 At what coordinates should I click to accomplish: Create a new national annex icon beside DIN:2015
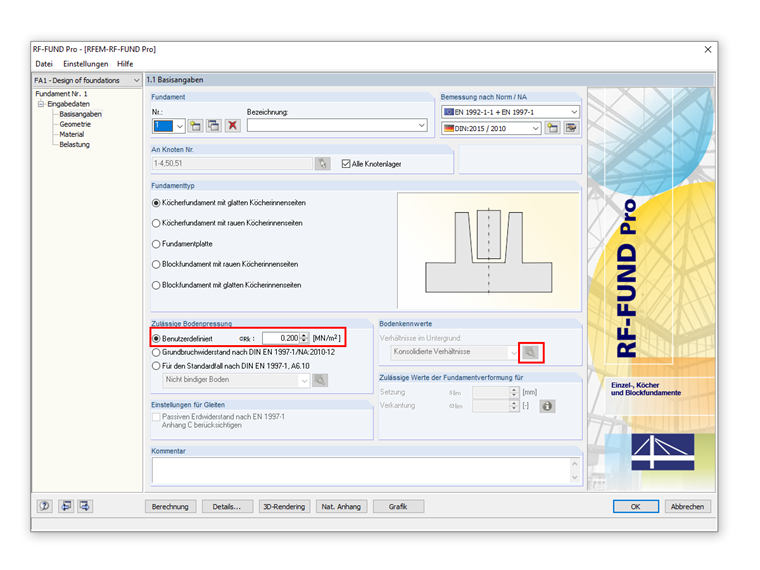click(553, 128)
